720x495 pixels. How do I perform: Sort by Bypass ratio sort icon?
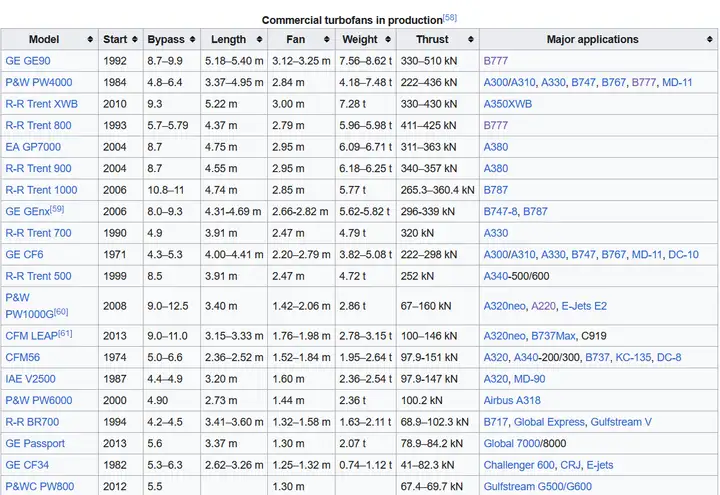192,39
